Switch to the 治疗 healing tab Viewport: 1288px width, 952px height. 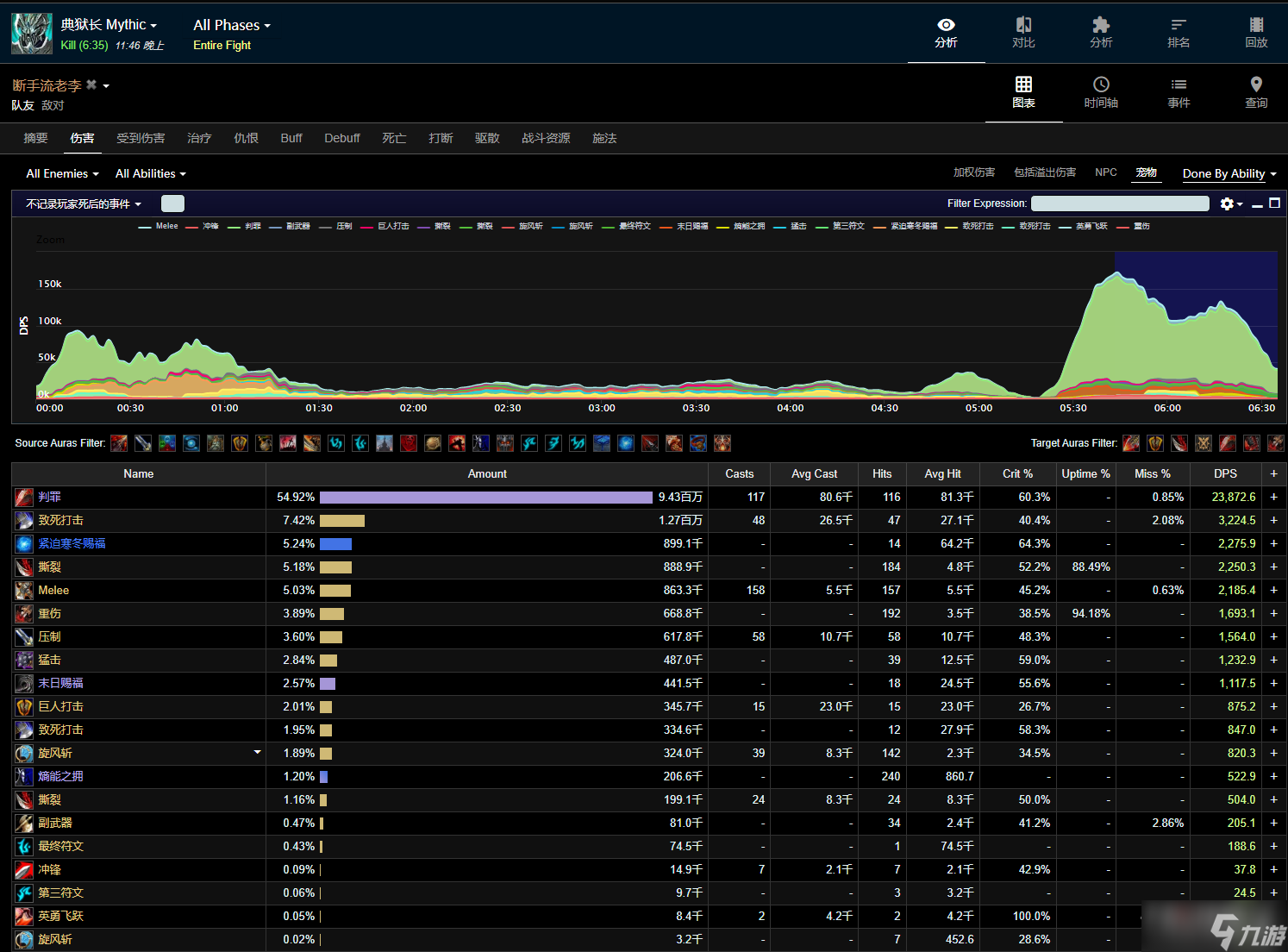[x=199, y=138]
